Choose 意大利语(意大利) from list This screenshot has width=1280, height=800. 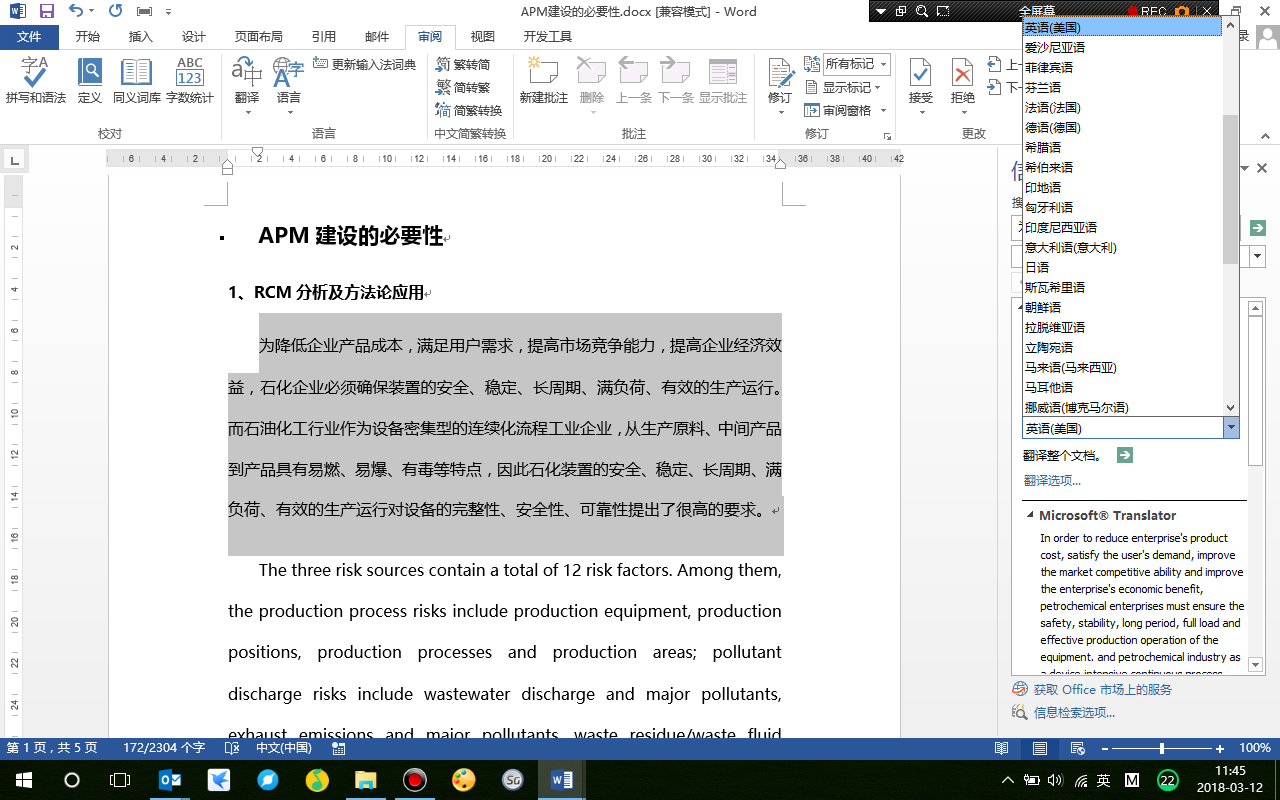pyautogui.click(x=1122, y=247)
